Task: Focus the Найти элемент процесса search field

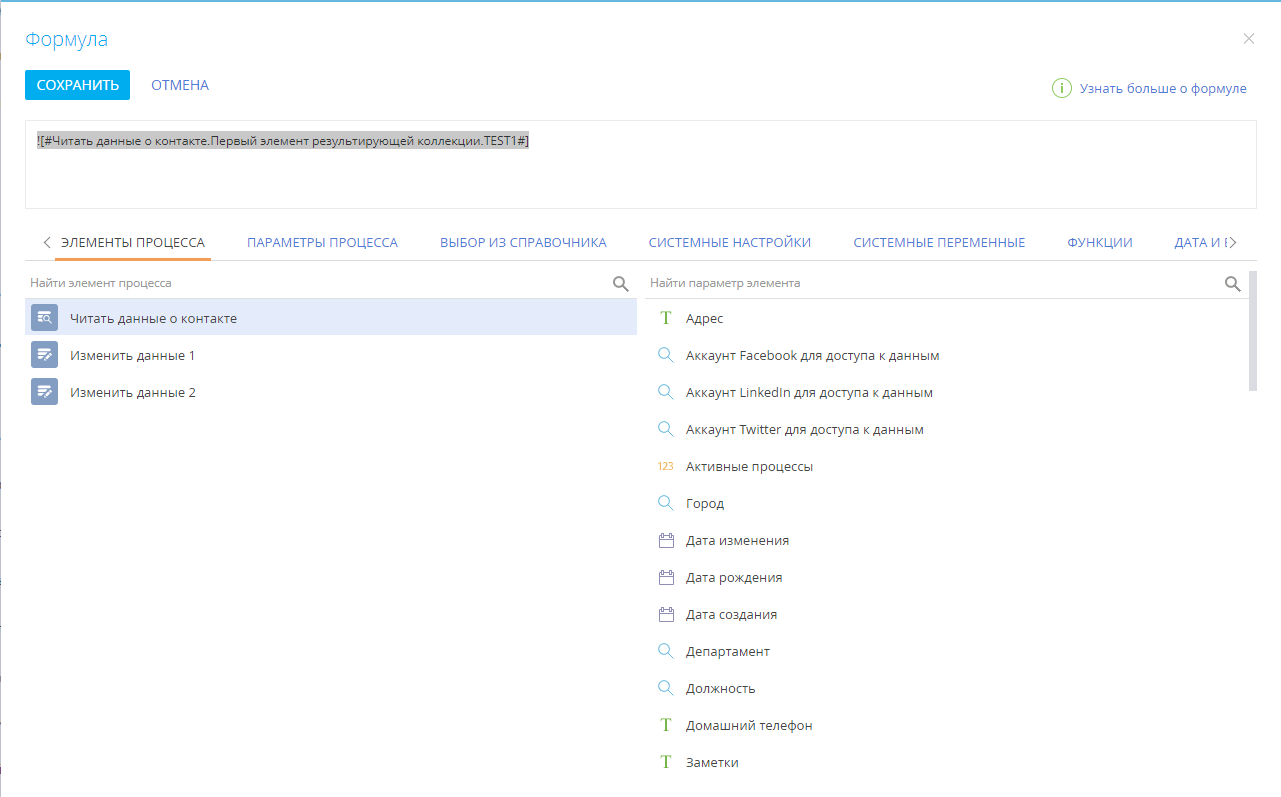Action: (x=318, y=283)
